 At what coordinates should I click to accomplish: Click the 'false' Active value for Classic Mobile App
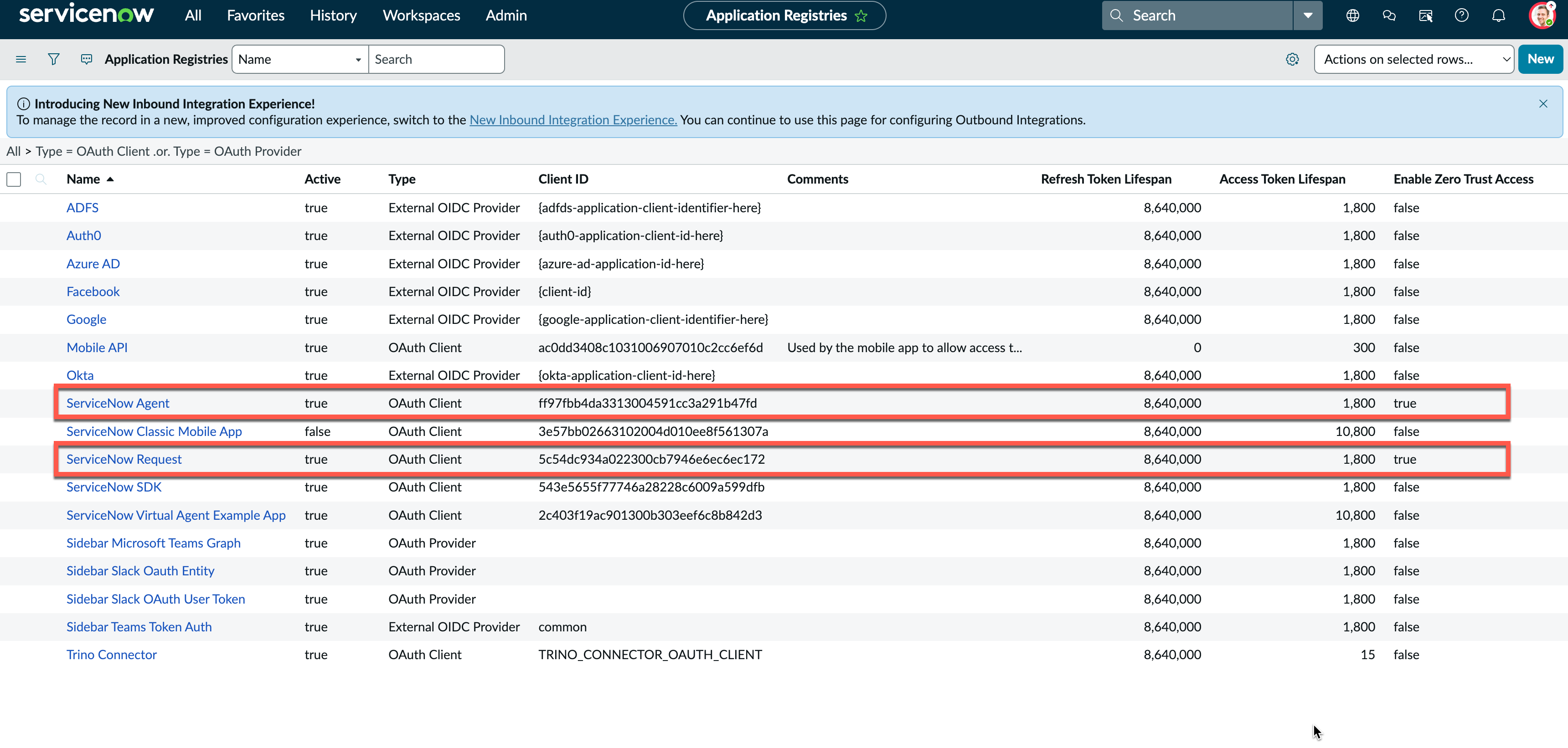point(317,431)
